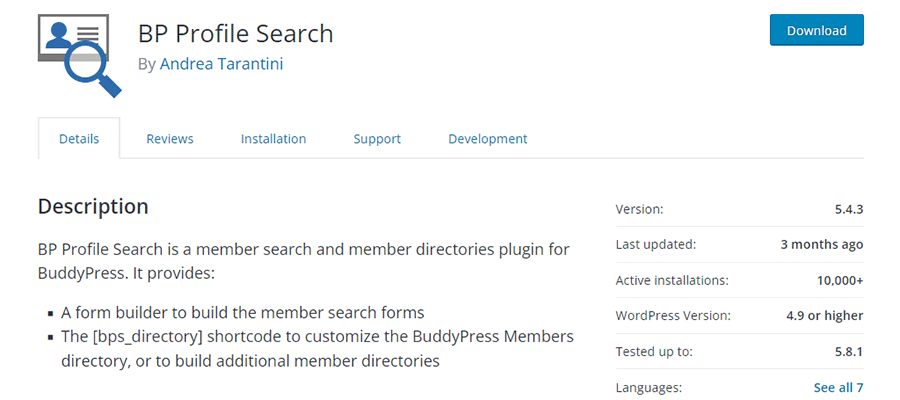This screenshot has height=400, width=900.
Task: Switch to the Details tab
Action: (79, 139)
